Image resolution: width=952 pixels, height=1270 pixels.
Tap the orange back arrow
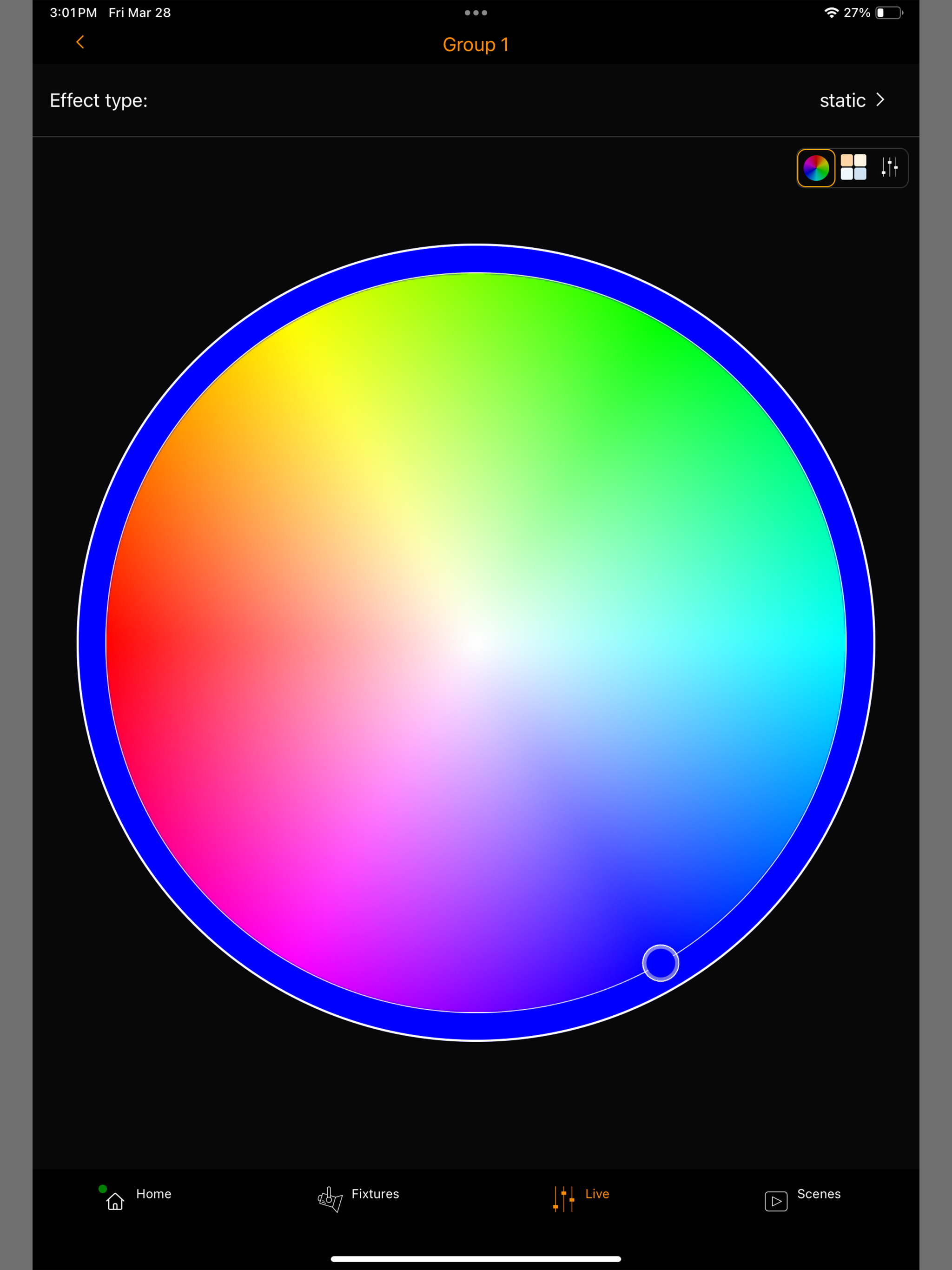click(80, 42)
